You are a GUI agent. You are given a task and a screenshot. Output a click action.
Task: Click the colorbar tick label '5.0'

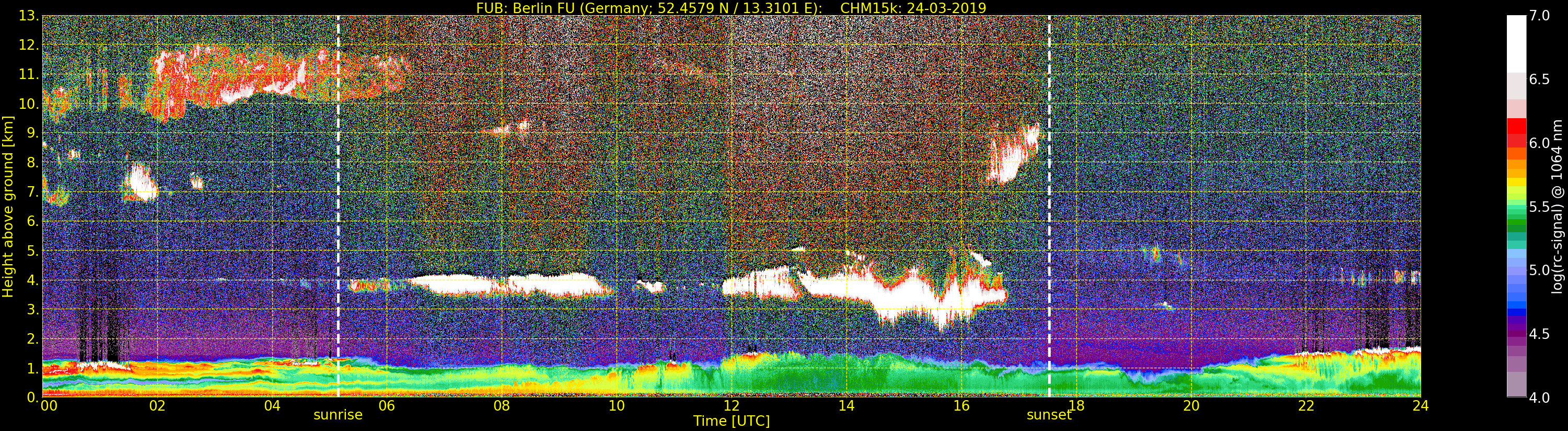[1539, 270]
